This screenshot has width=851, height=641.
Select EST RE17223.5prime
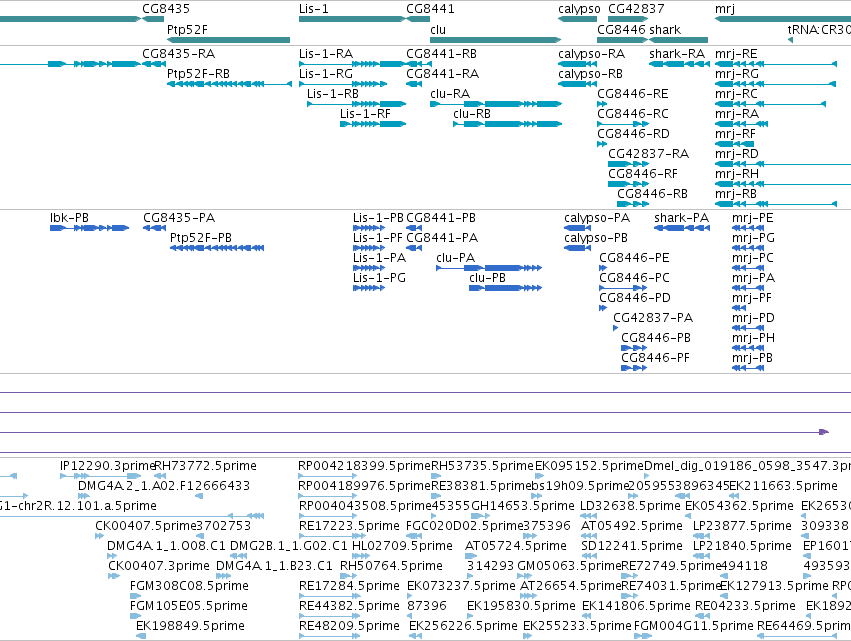click(x=328, y=536)
